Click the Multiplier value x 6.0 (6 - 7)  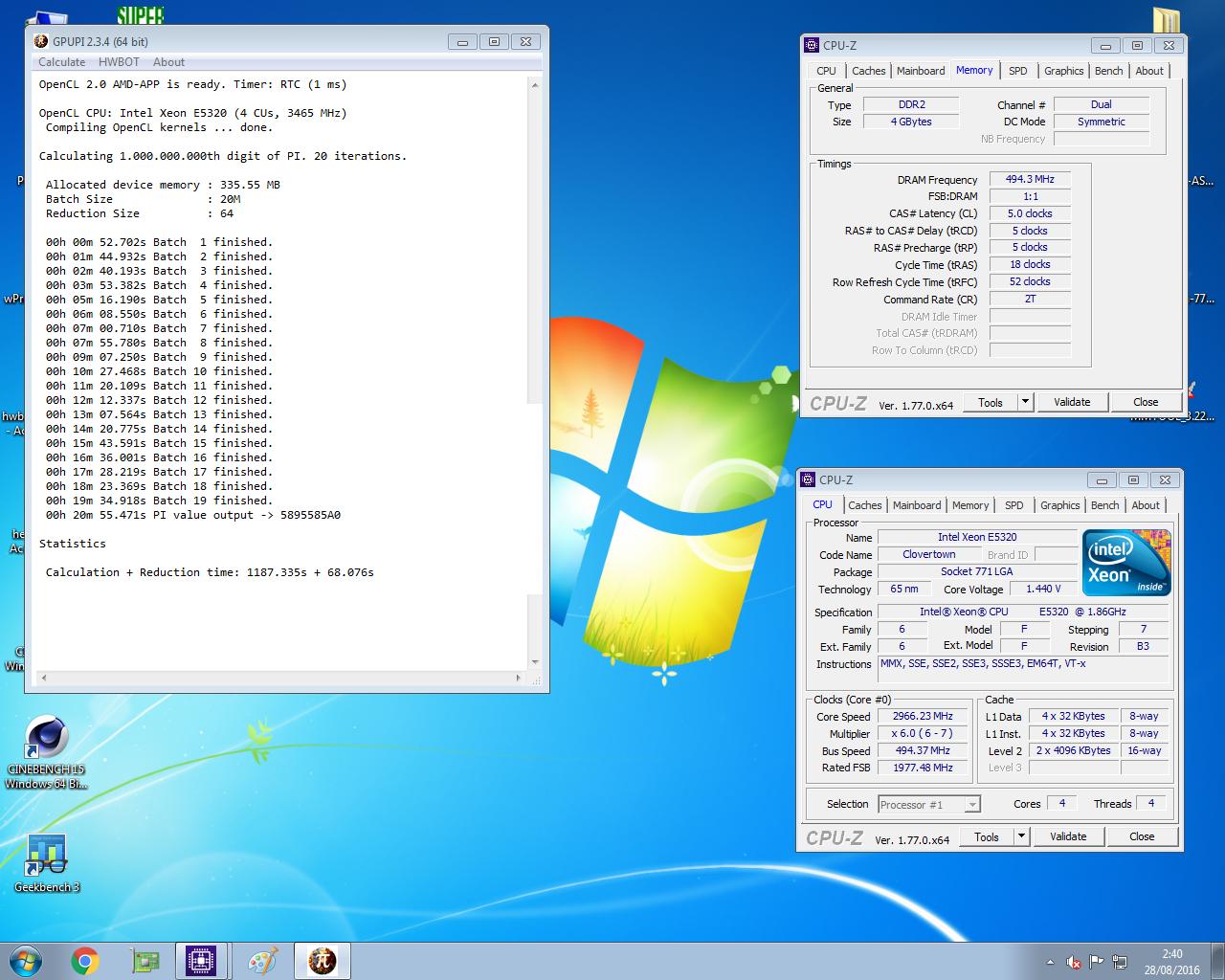(x=923, y=733)
